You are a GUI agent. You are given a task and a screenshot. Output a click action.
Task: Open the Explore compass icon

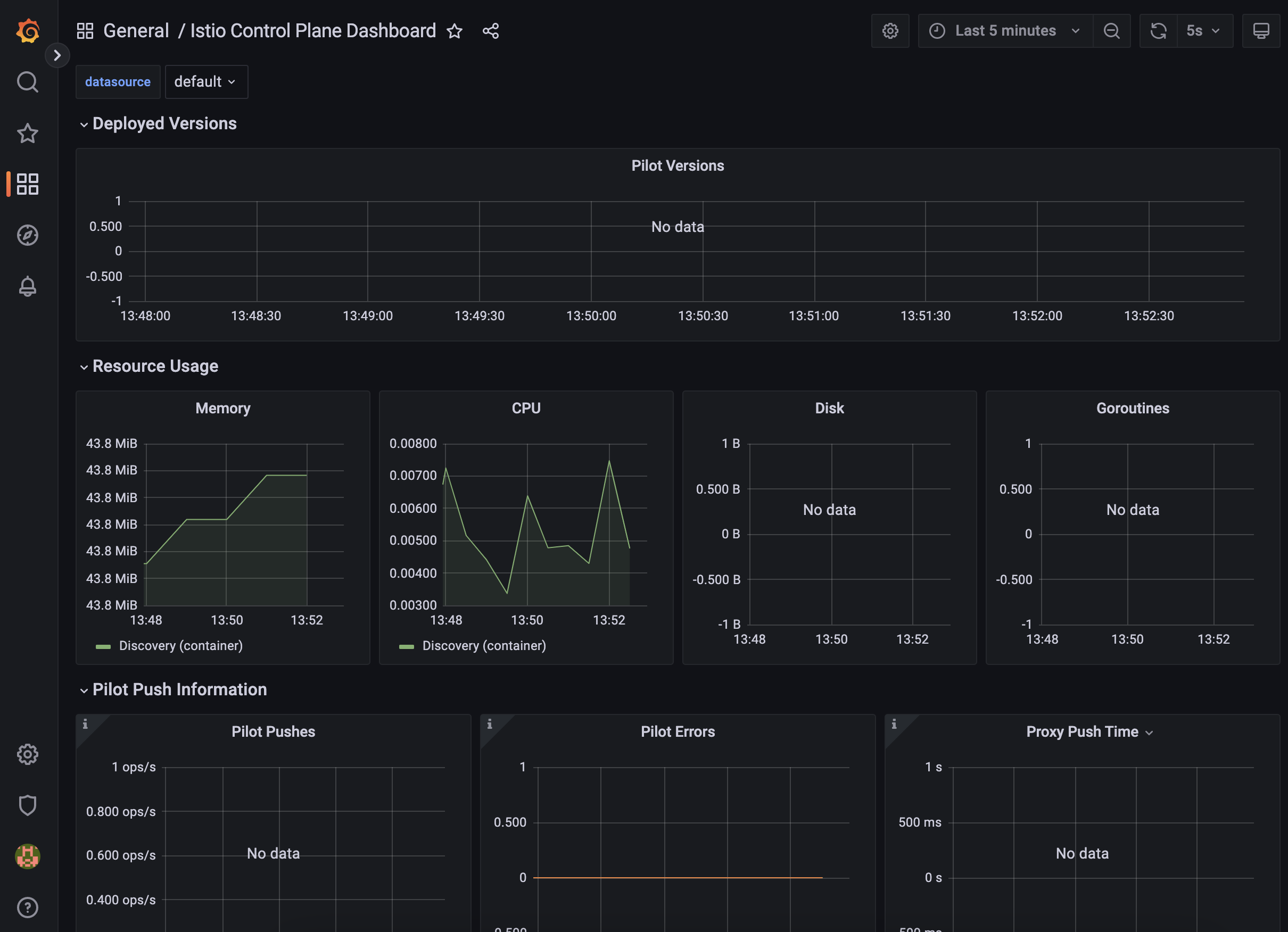[27, 235]
